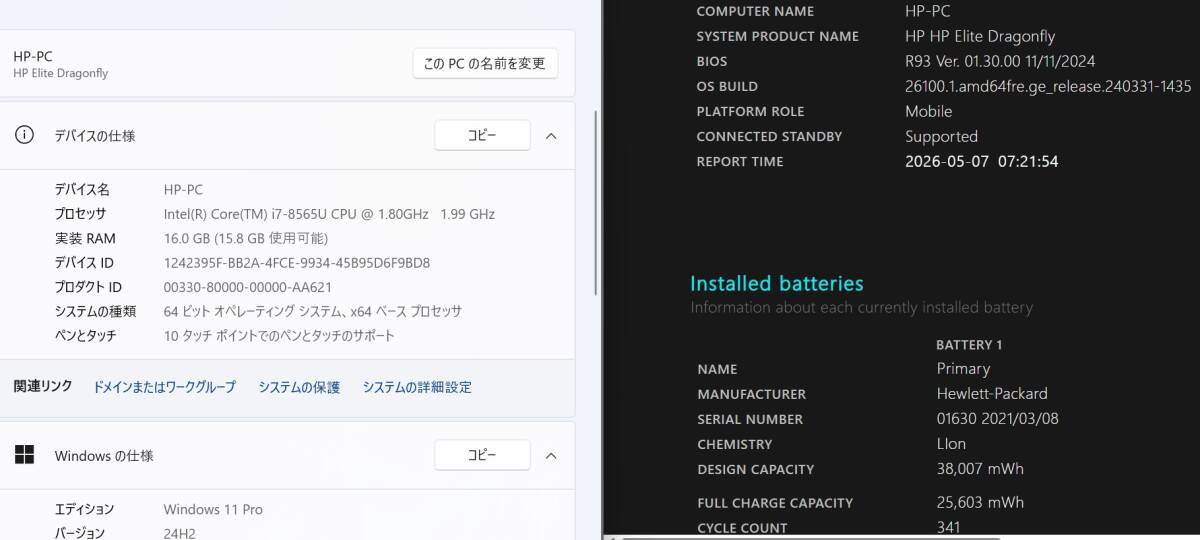
Task: Open the システムの詳細設定 link
Action: 417,387
